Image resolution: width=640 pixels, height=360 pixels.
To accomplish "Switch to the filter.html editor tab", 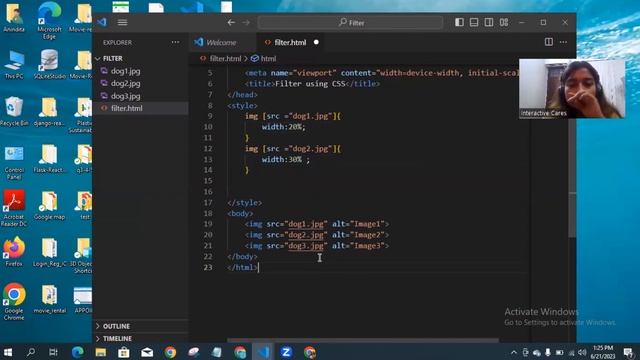I will point(290,42).
